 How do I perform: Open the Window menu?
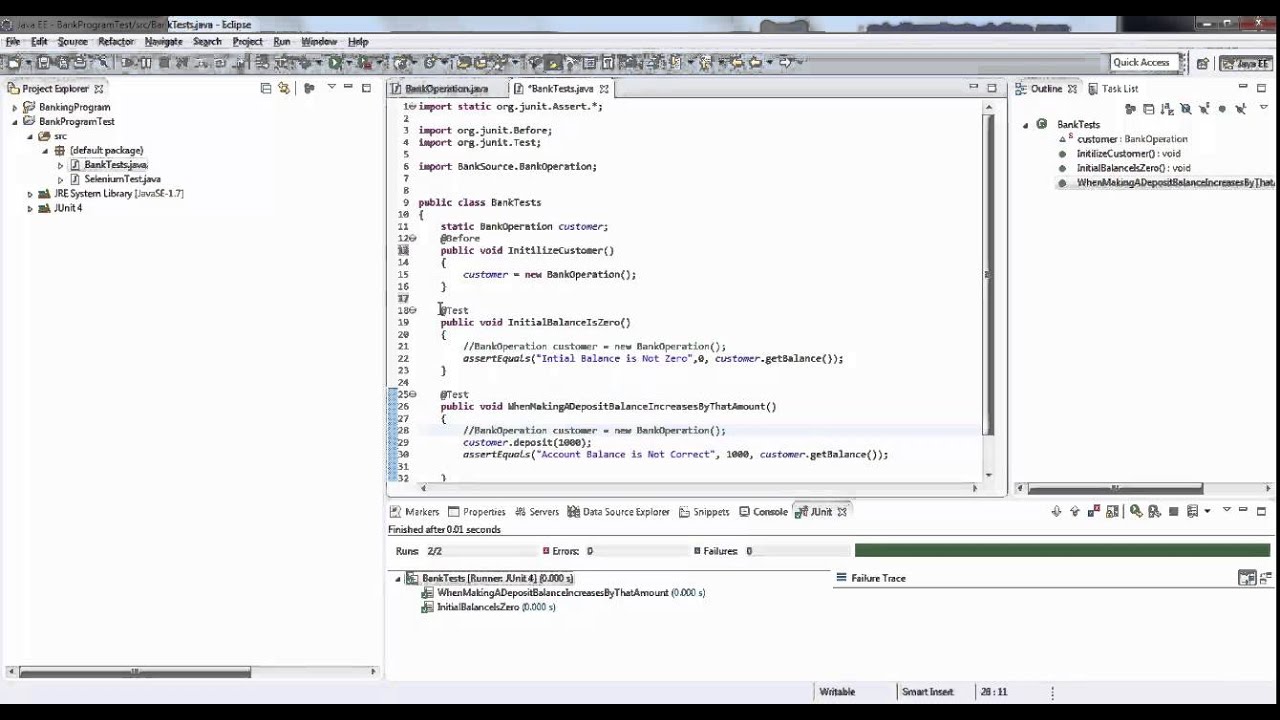pos(319,42)
